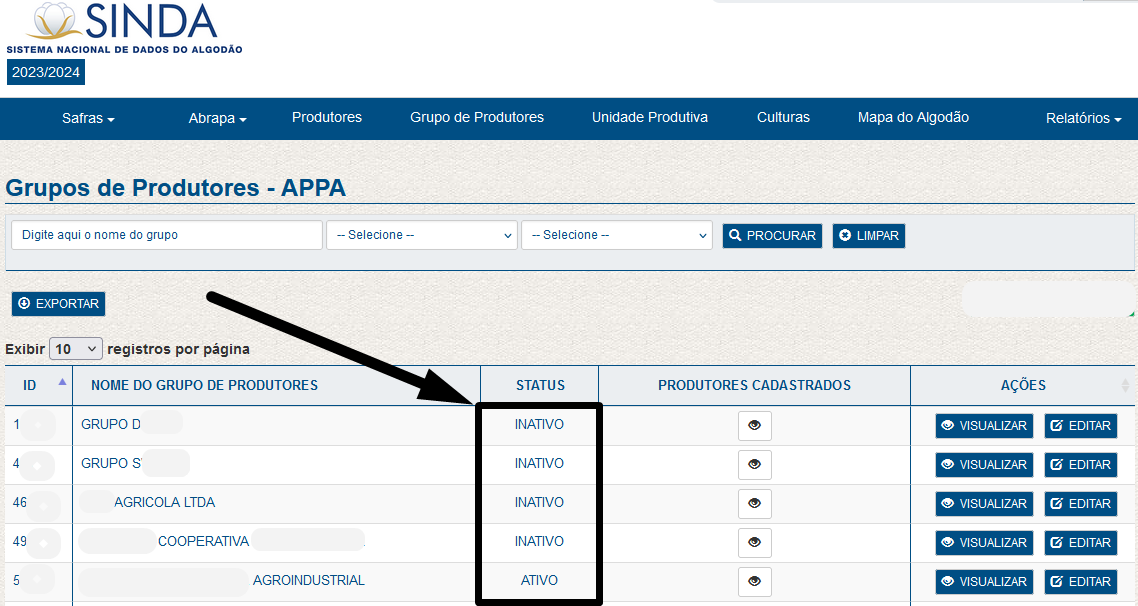Click EXPORTAR to download the list

(x=58, y=304)
